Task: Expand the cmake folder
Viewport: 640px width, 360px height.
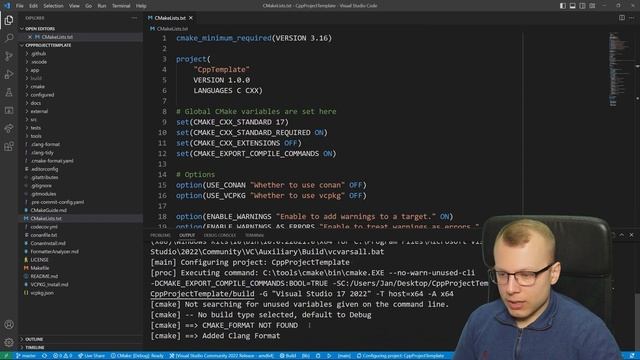Action: (38, 87)
